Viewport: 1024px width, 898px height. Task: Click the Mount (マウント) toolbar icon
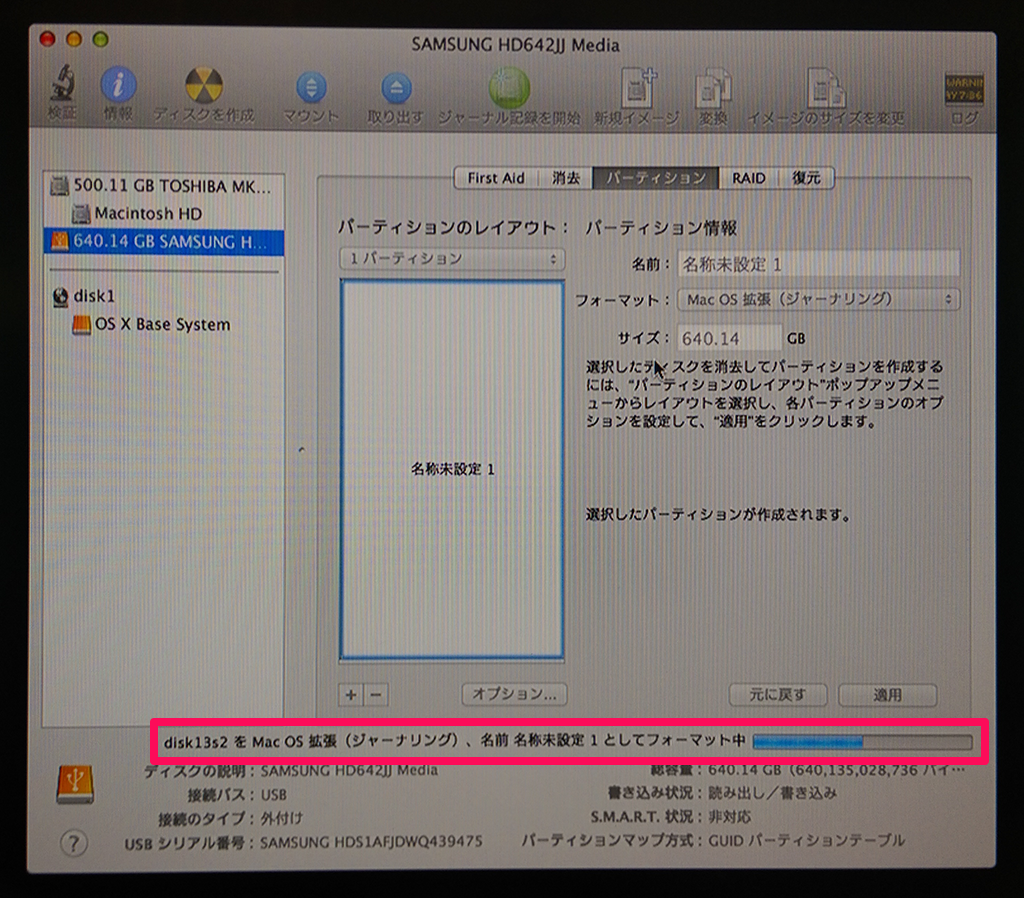coord(311,90)
